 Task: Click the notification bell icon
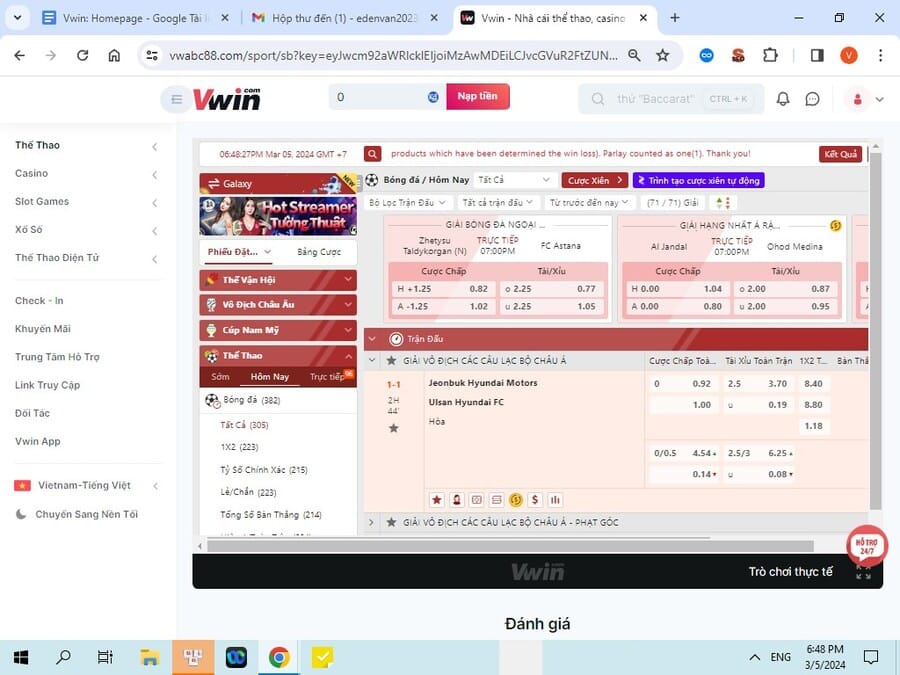coord(782,99)
